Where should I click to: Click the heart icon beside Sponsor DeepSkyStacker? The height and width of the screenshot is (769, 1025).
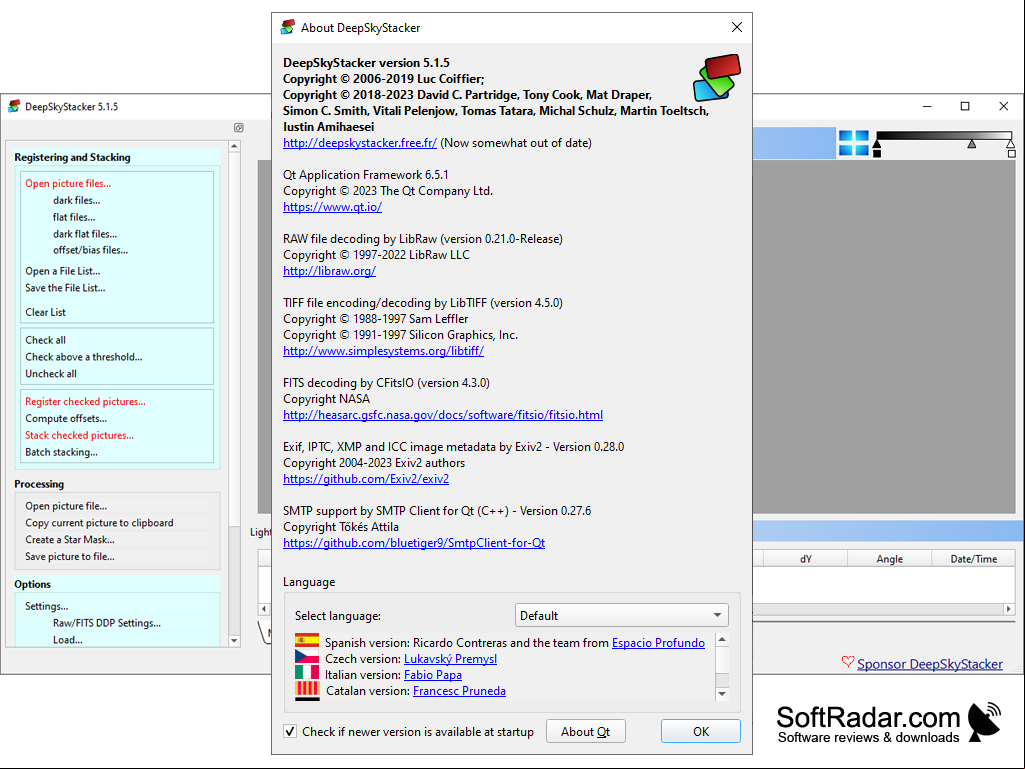848,662
